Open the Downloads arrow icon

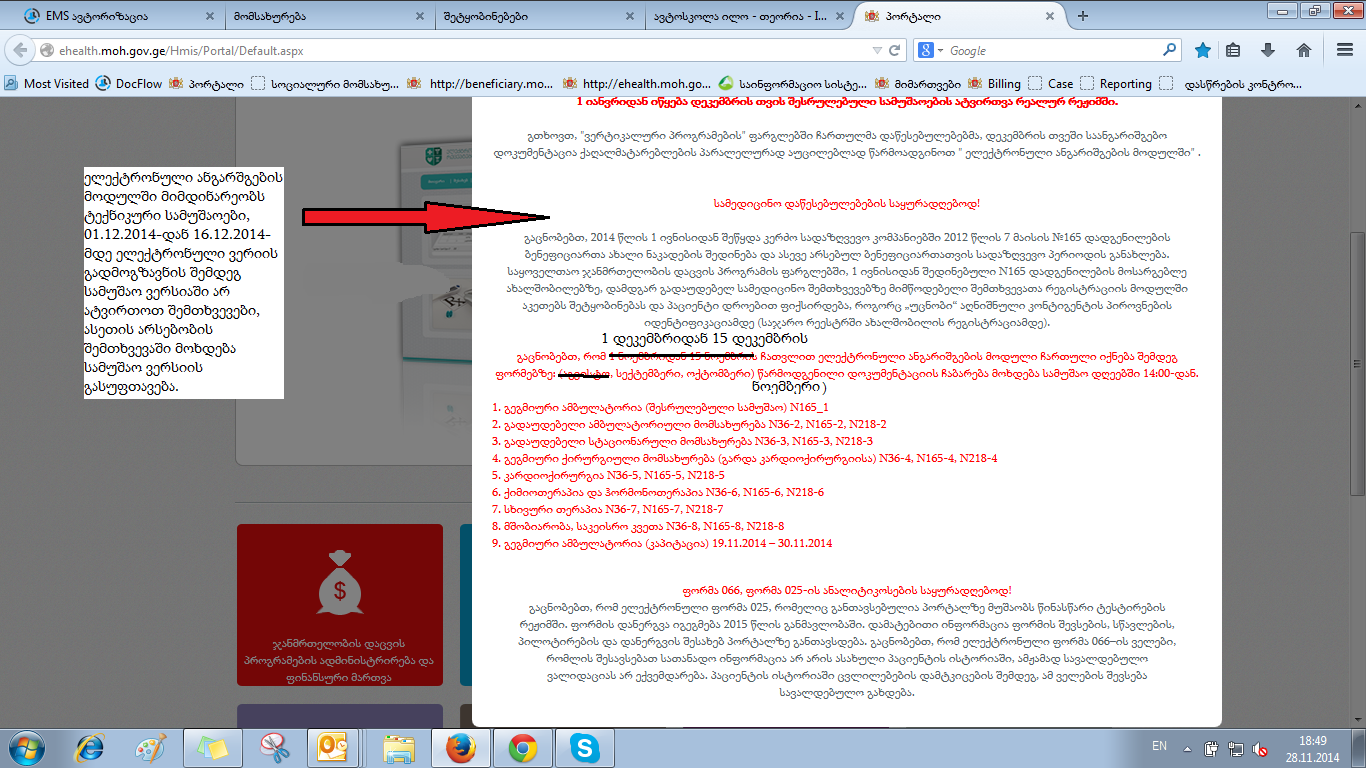coord(1268,50)
